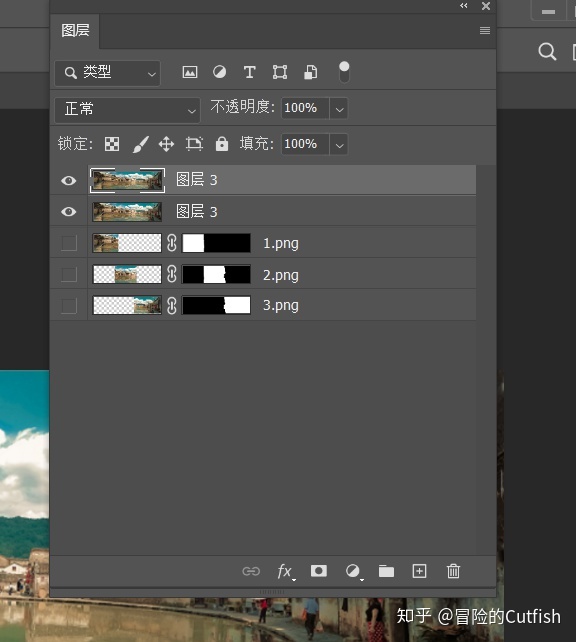The height and width of the screenshot is (642, 576).
Task: Expand the opacity slider dropdown arrow
Action: pos(339,109)
